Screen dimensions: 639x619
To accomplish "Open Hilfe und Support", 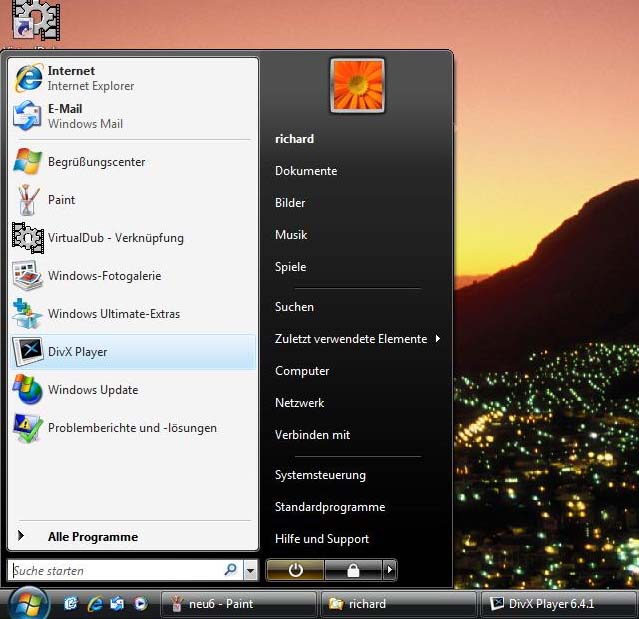I will click(x=322, y=539).
